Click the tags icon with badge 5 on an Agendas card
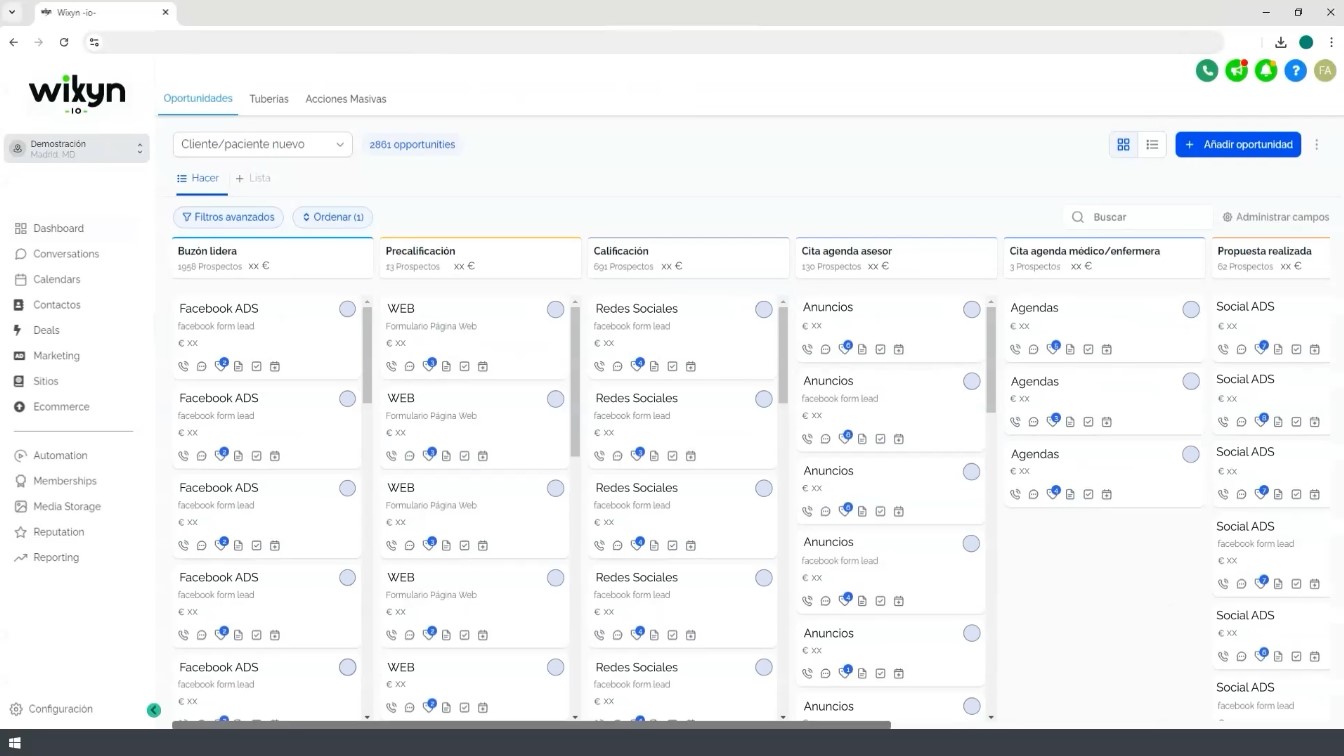 click(1053, 348)
